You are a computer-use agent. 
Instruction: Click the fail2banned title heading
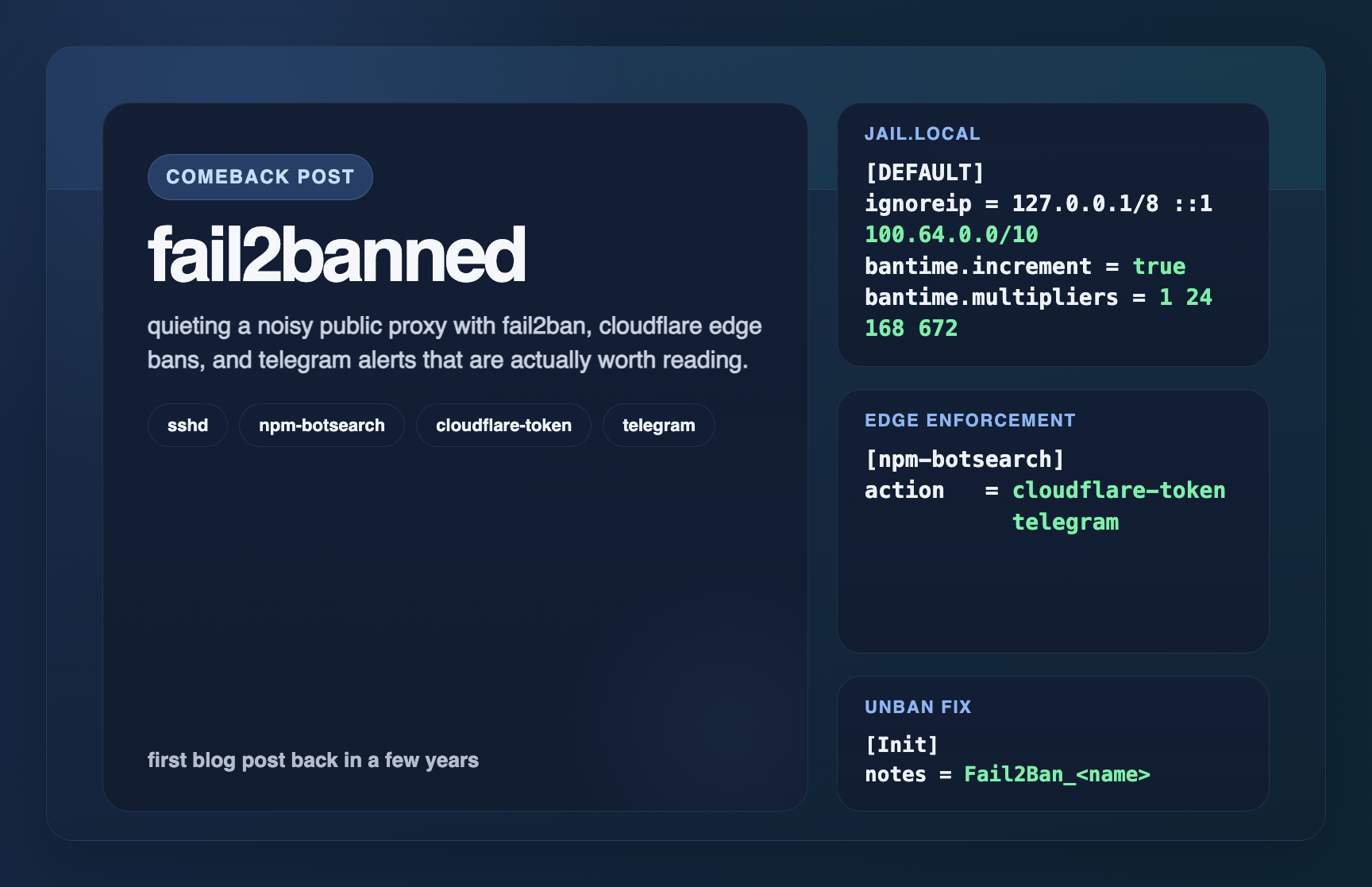coord(336,256)
